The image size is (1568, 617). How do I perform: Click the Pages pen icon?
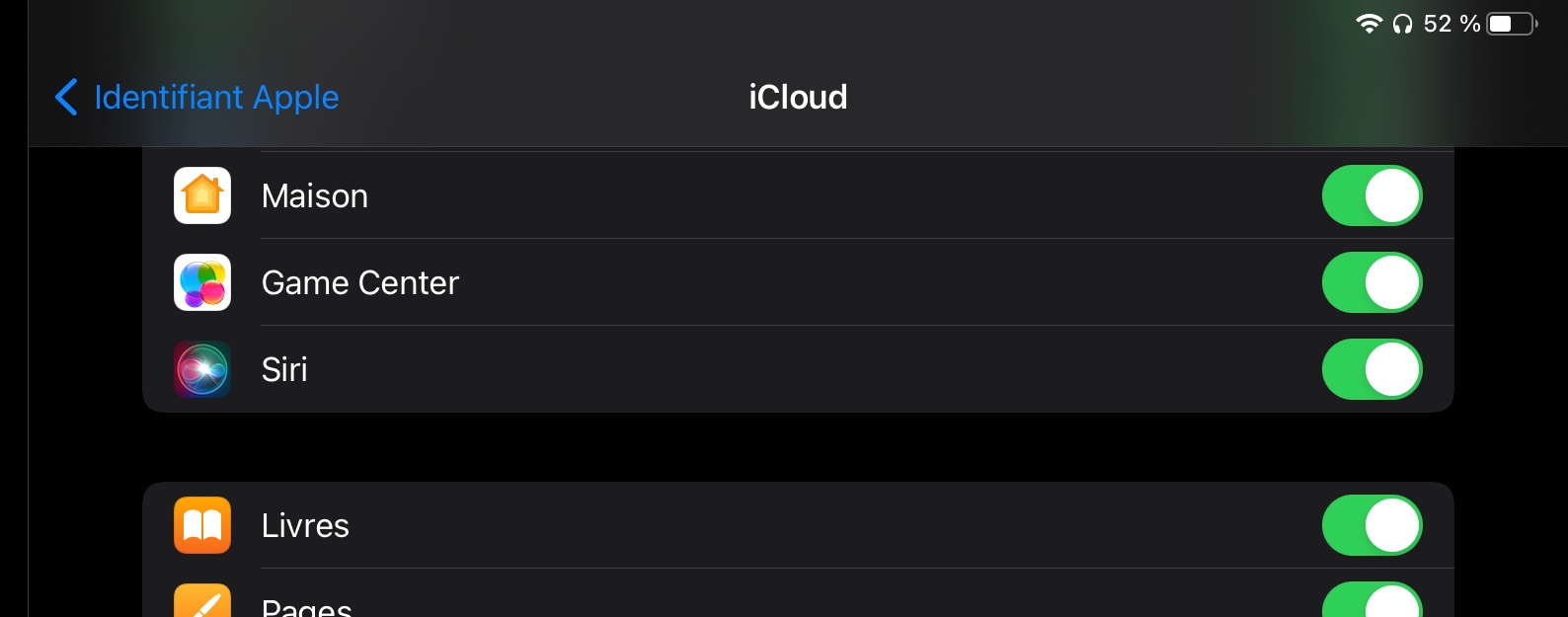(x=202, y=602)
